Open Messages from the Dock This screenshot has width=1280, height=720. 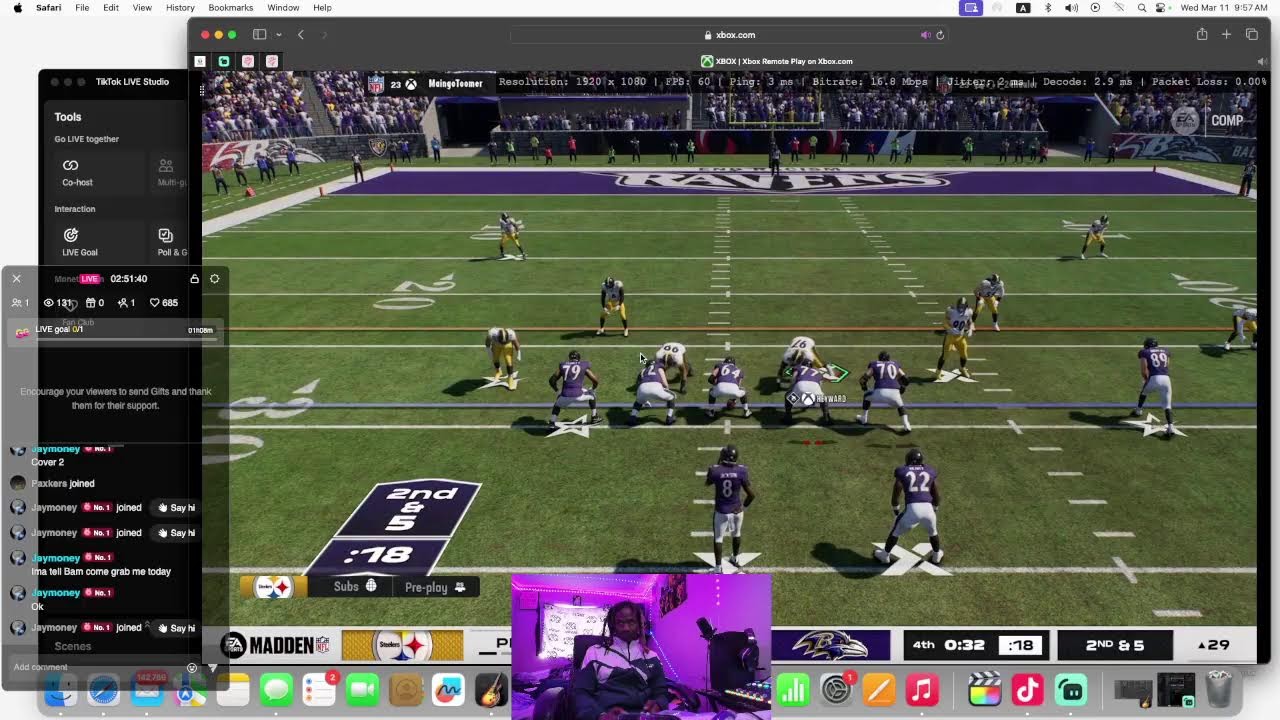click(x=276, y=690)
